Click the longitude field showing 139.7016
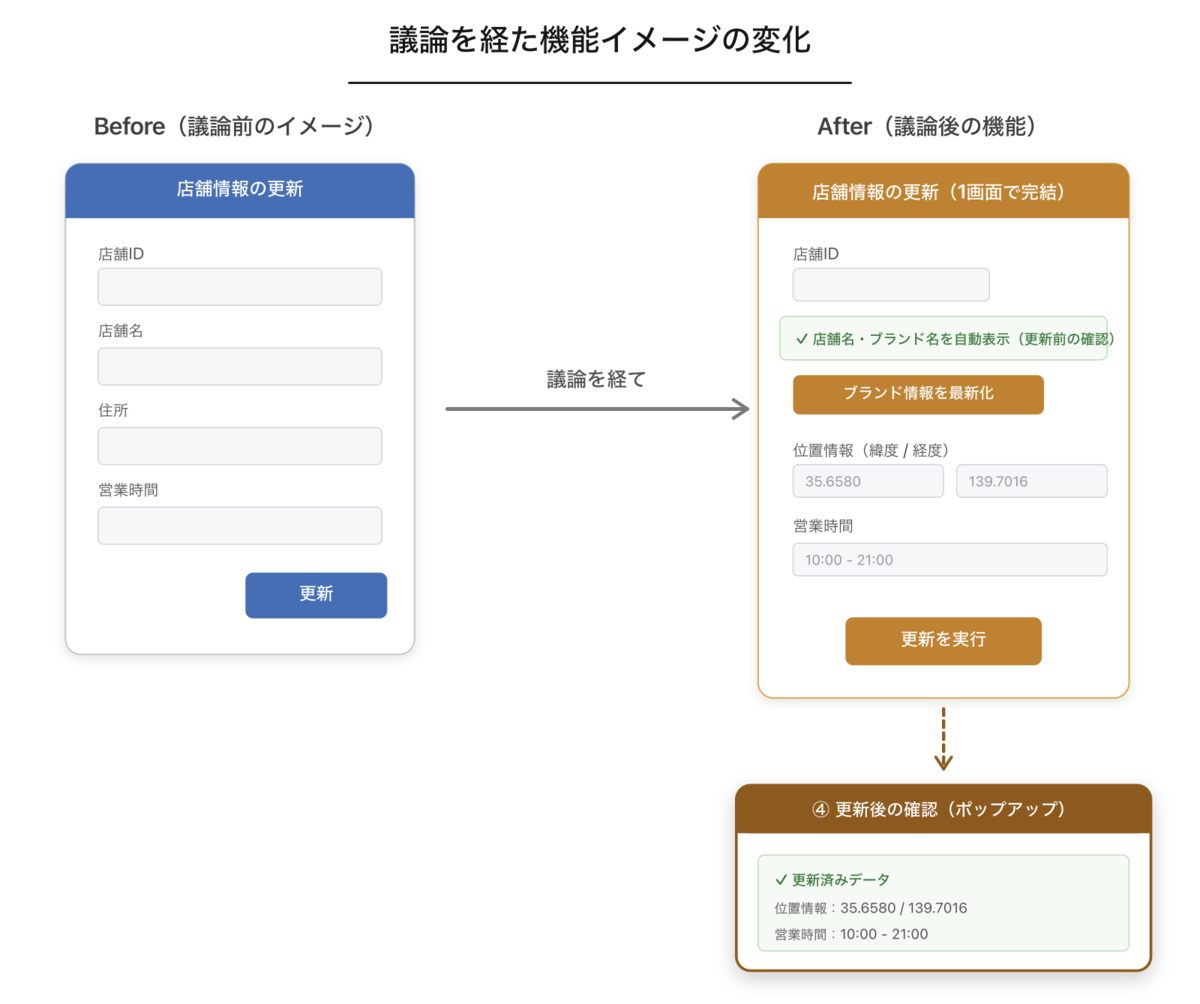 click(x=1032, y=481)
